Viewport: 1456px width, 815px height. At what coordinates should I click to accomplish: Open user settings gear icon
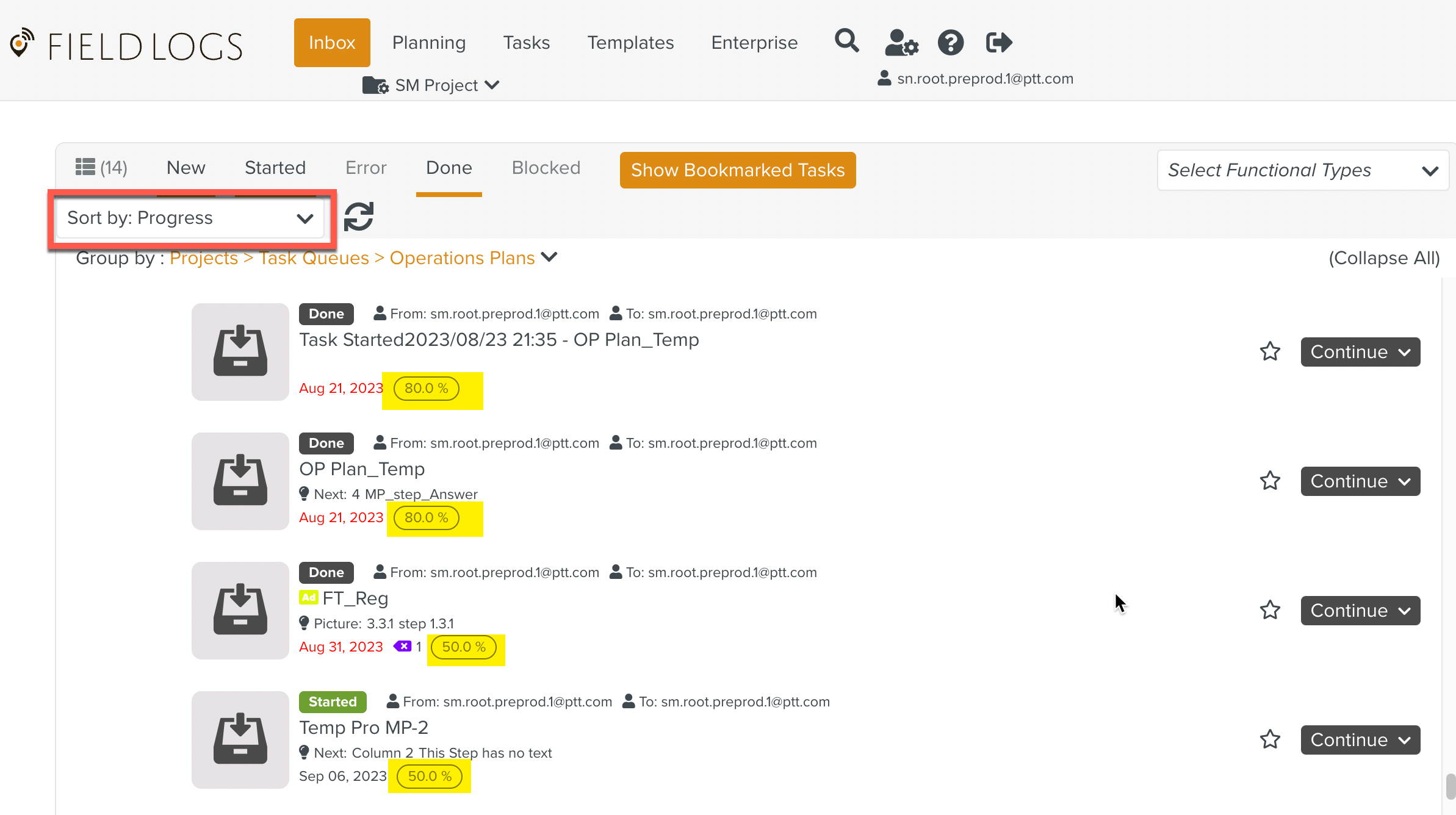pyautogui.click(x=901, y=43)
